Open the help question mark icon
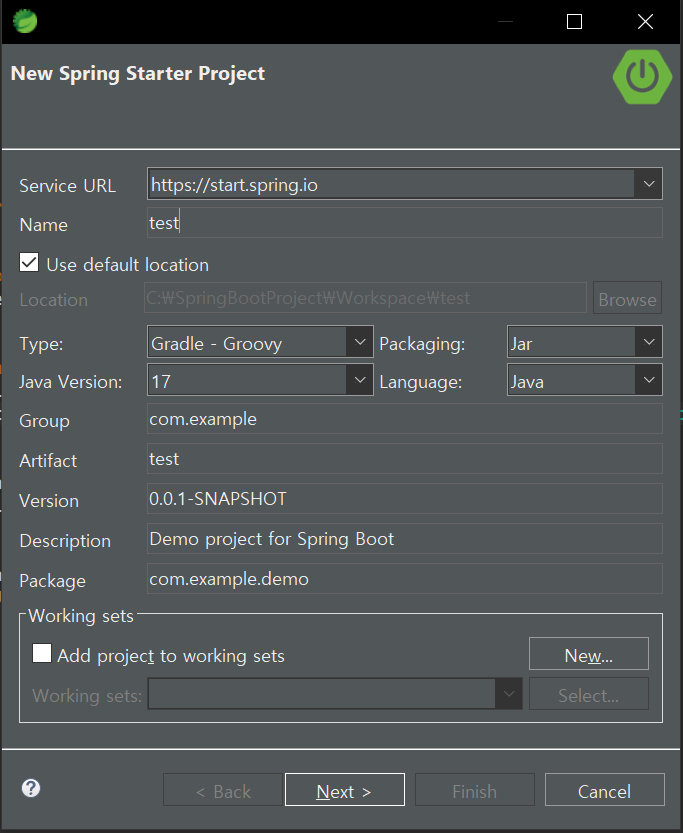Image resolution: width=683 pixels, height=833 pixels. pos(31,788)
